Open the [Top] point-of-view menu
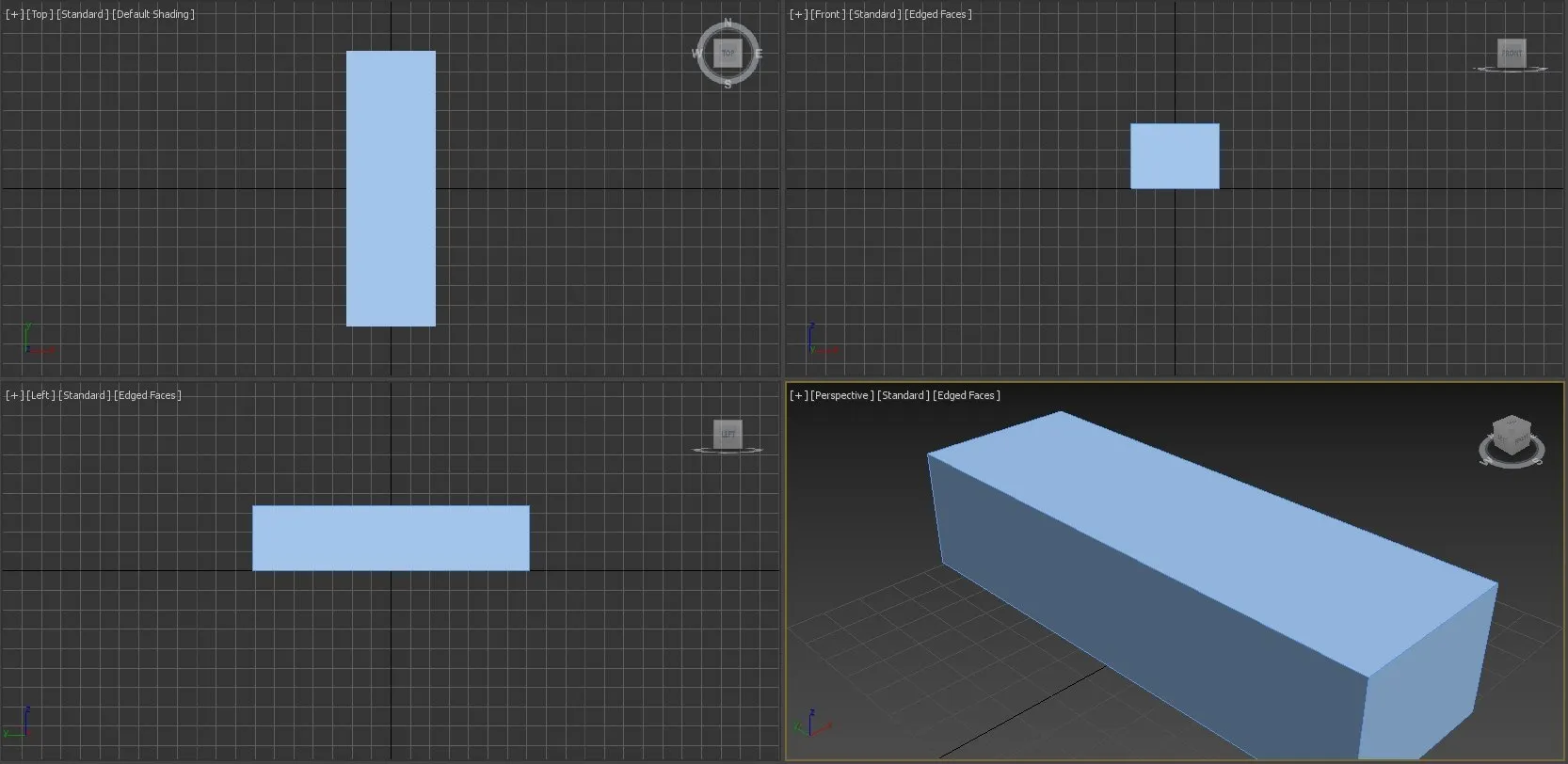This screenshot has height=764, width=1568. (40, 14)
